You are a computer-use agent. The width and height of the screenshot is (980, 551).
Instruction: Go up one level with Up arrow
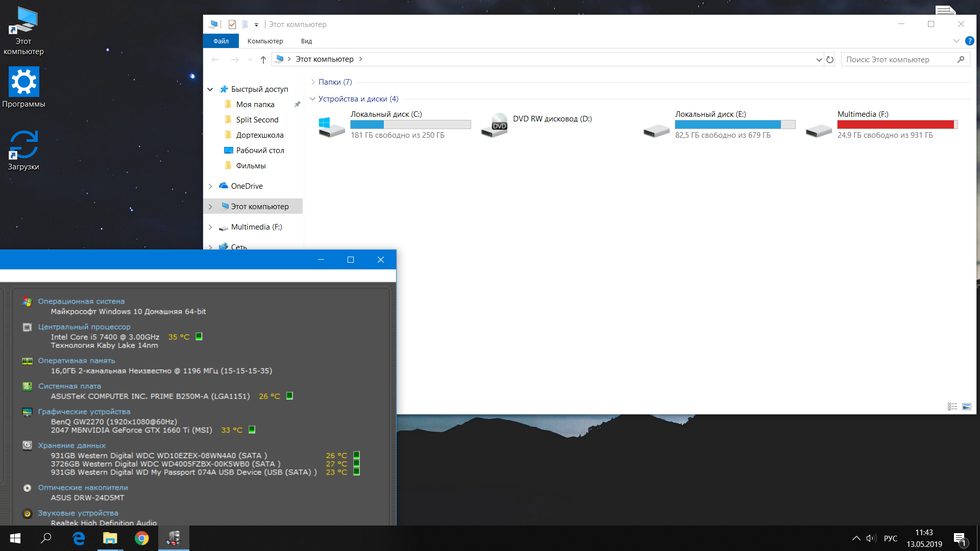pyautogui.click(x=263, y=59)
